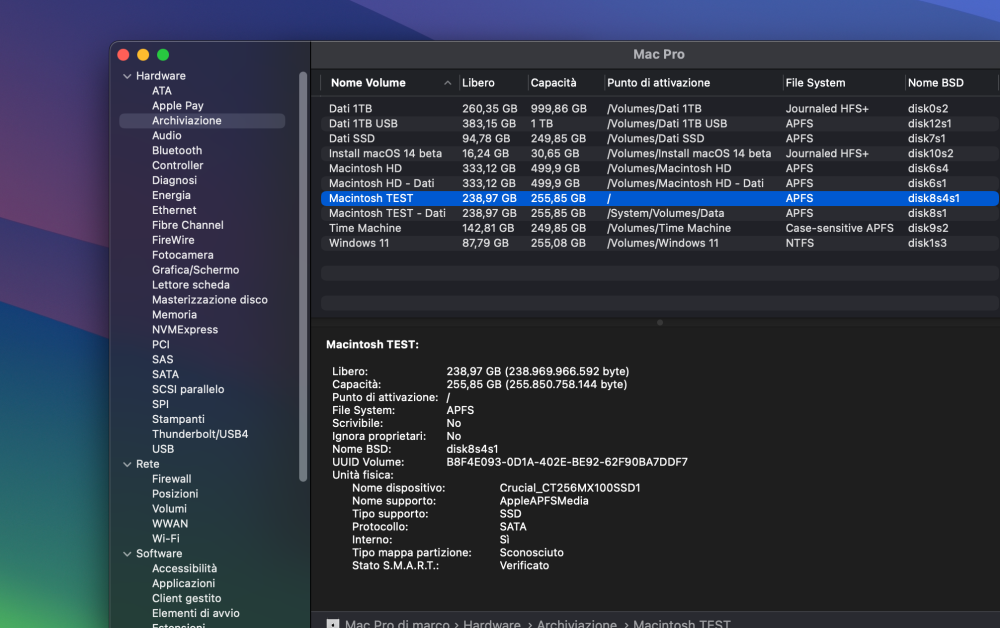Select Lettore scheda in the sidebar

[191, 285]
